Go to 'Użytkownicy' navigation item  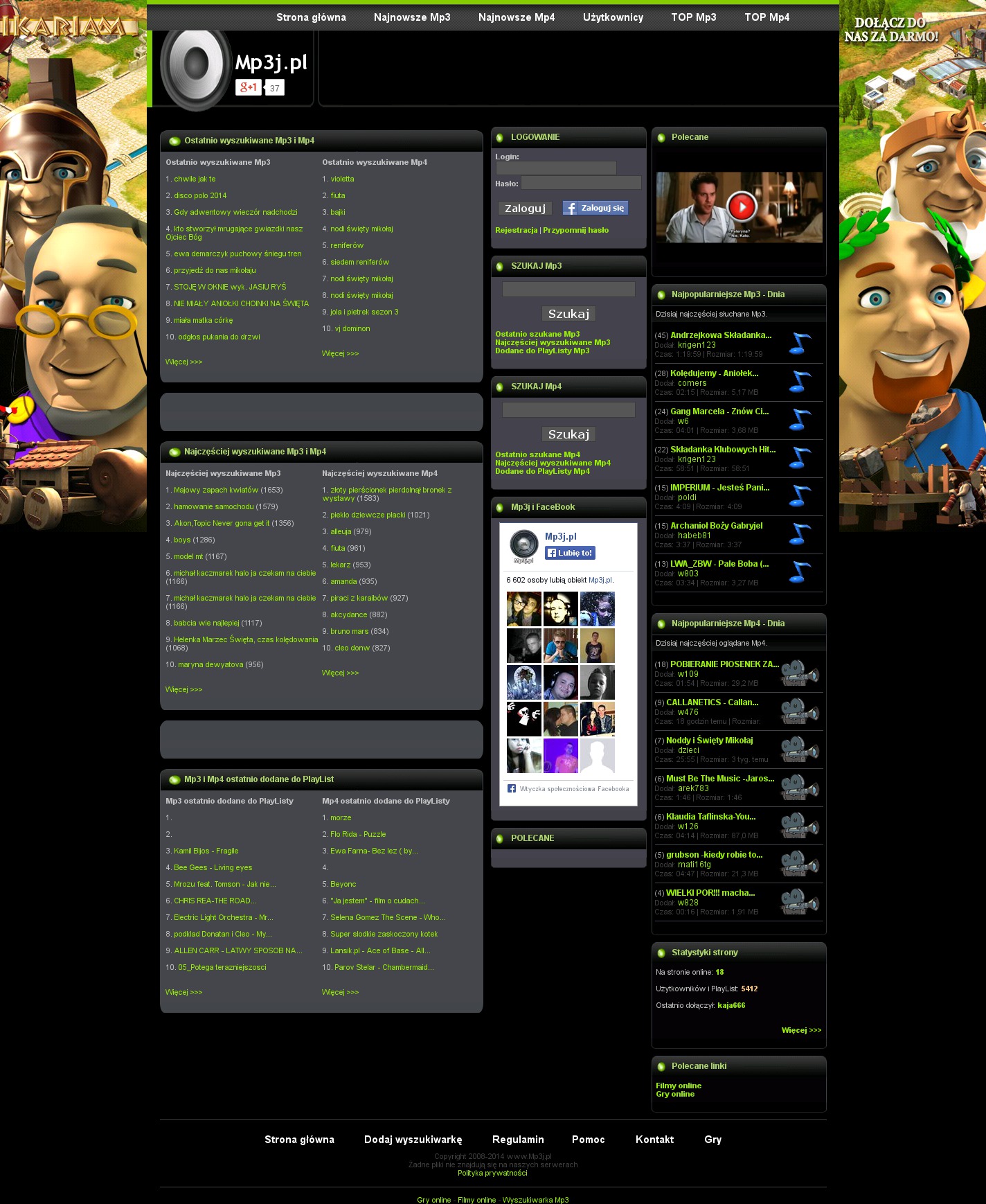click(x=613, y=17)
